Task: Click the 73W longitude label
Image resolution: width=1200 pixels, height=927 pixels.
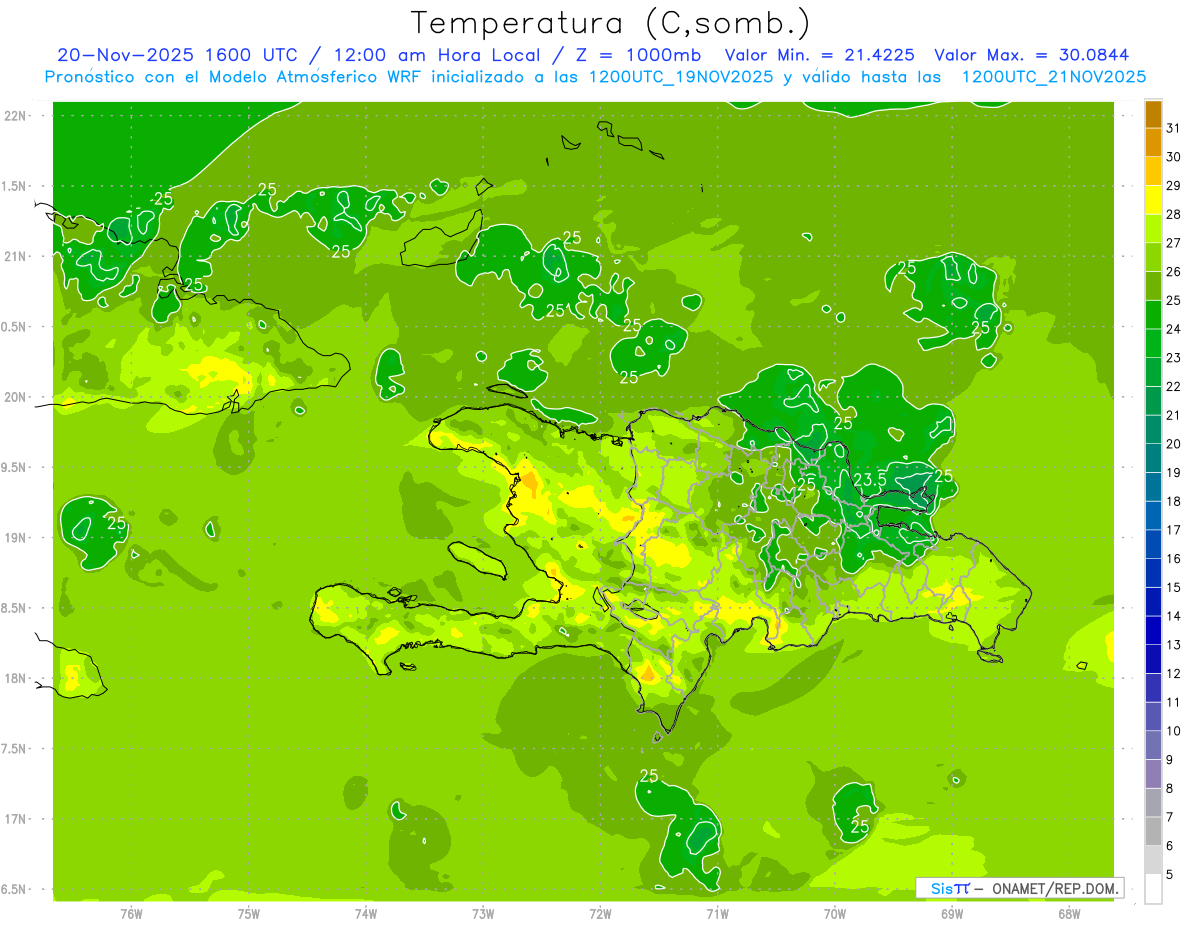Action: point(483,913)
